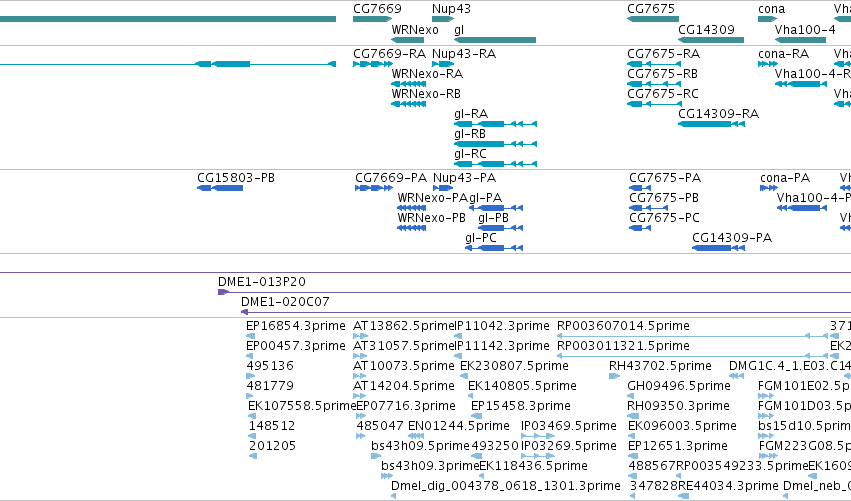
Task: Select protein CG15803-PB
Action: point(236,178)
